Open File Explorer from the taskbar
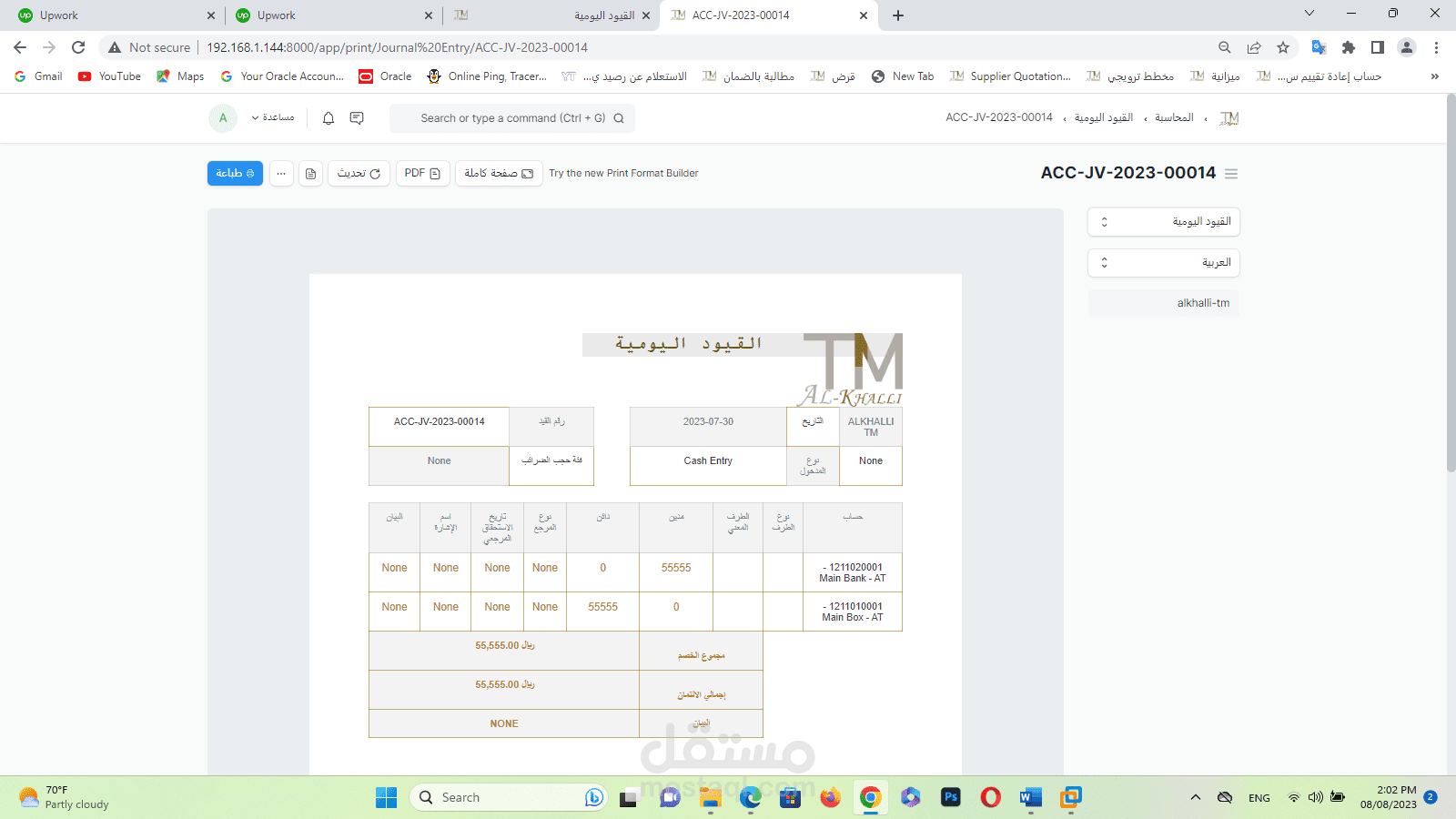Screen dimensions: 1456x819 [x=711, y=797]
